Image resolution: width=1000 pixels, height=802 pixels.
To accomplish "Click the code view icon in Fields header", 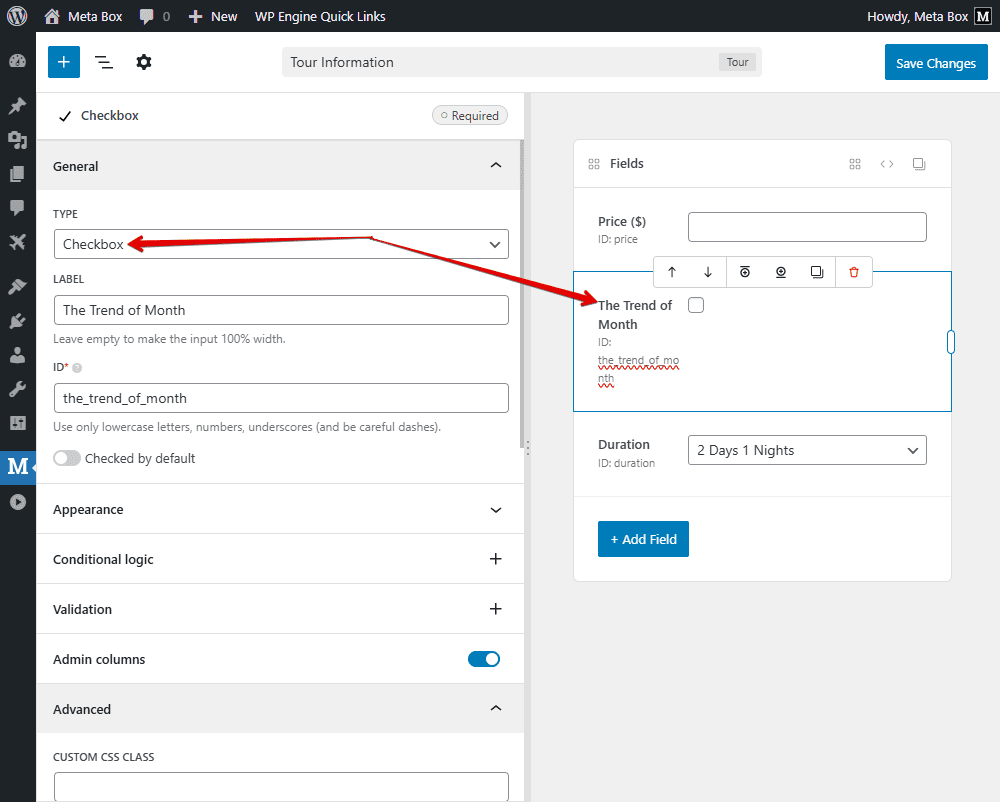I will point(887,164).
